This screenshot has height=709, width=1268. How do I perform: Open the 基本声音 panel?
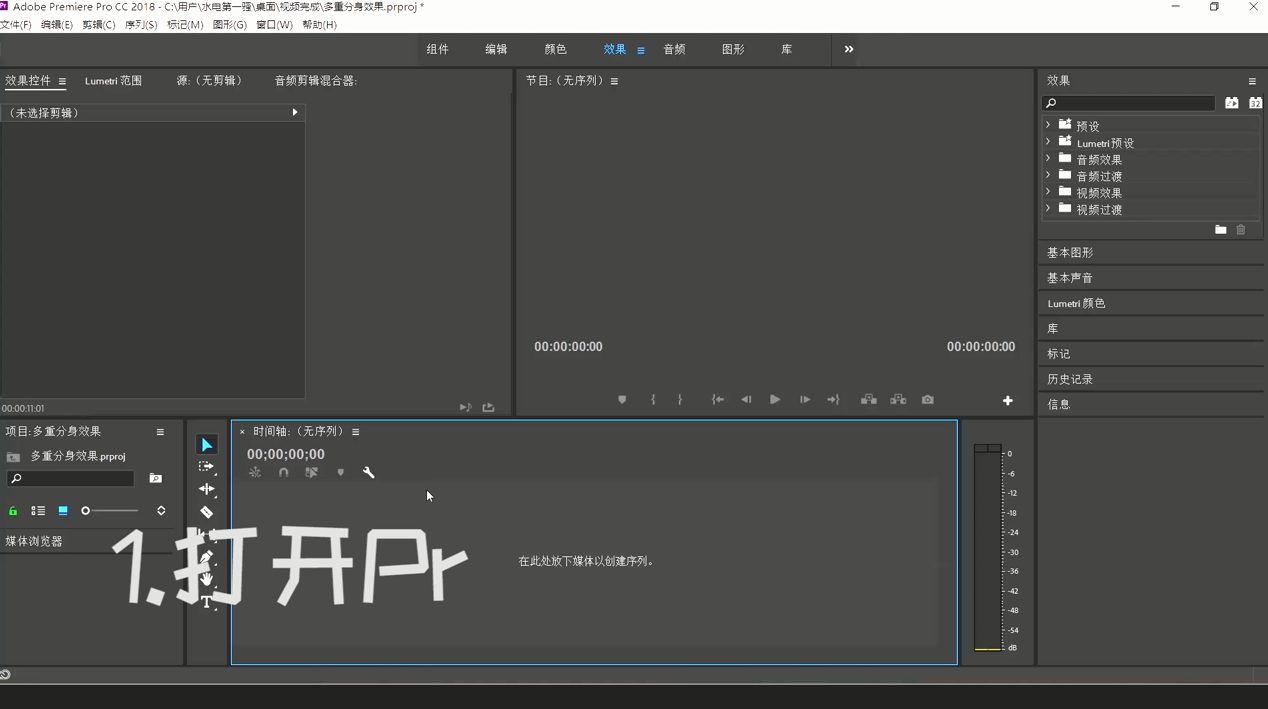coord(1070,278)
